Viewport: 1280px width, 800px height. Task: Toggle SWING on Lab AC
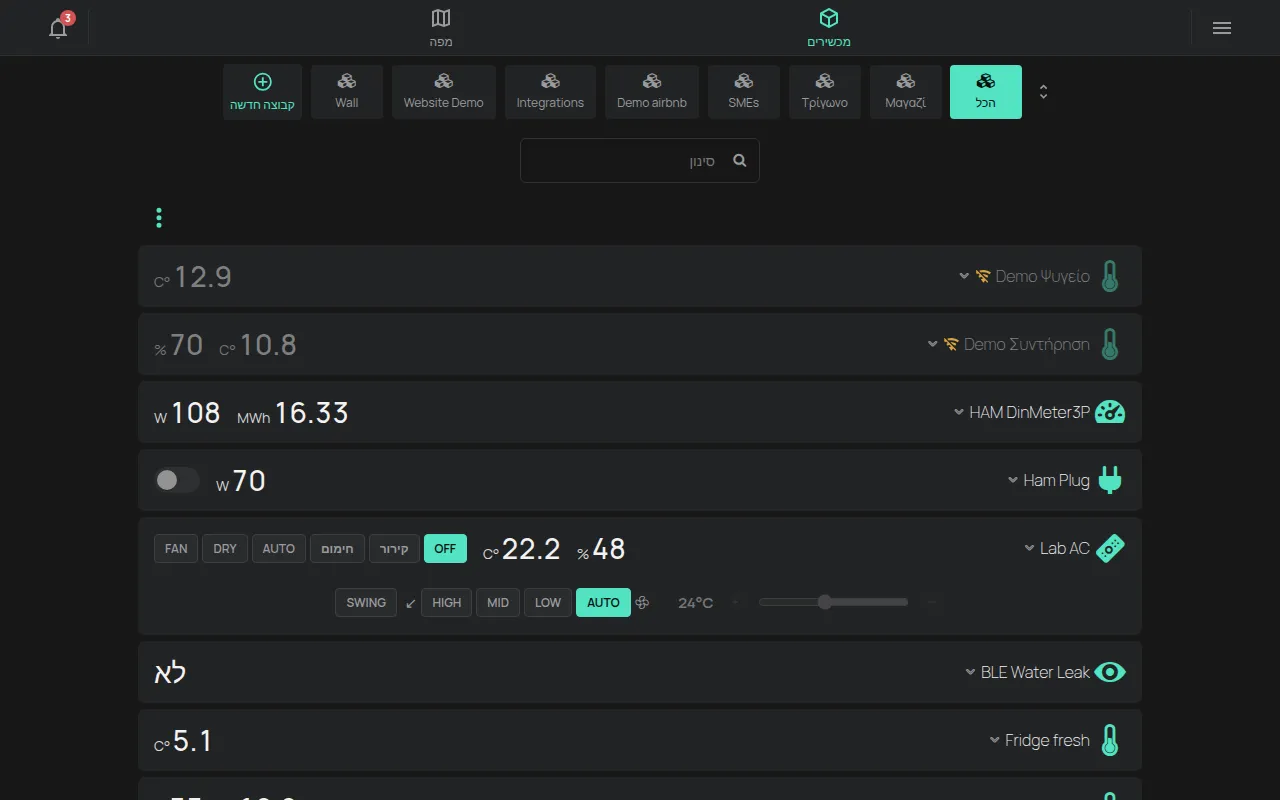(366, 602)
